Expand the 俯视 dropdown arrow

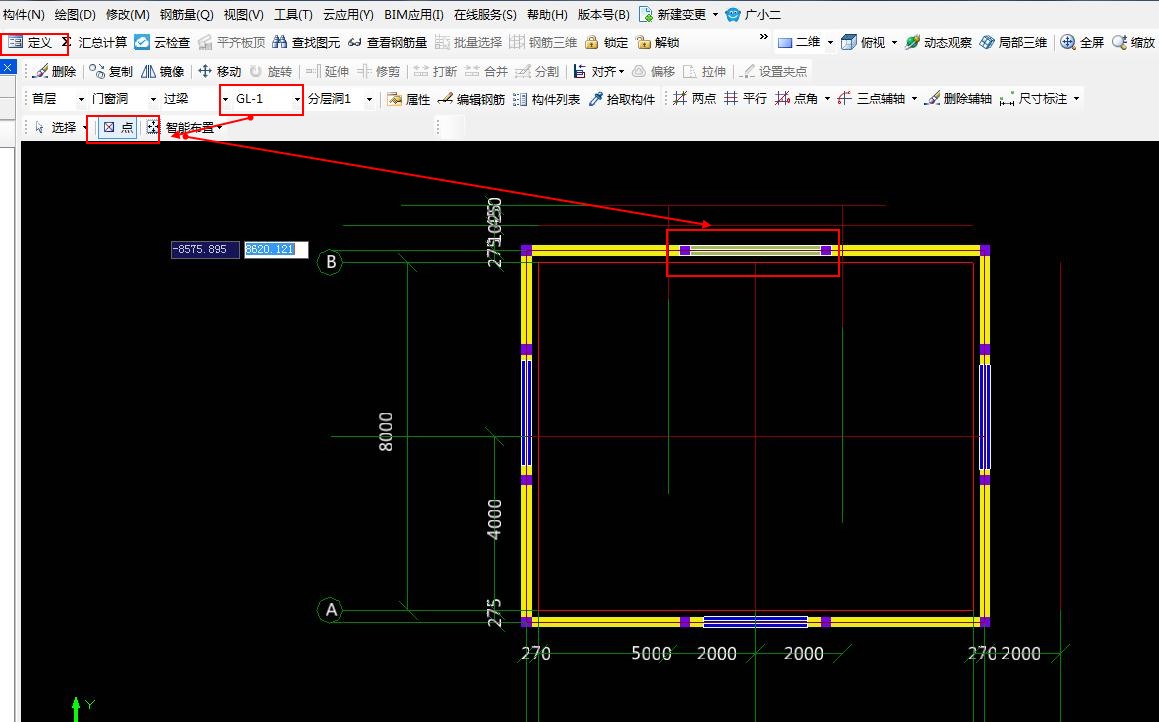[894, 43]
